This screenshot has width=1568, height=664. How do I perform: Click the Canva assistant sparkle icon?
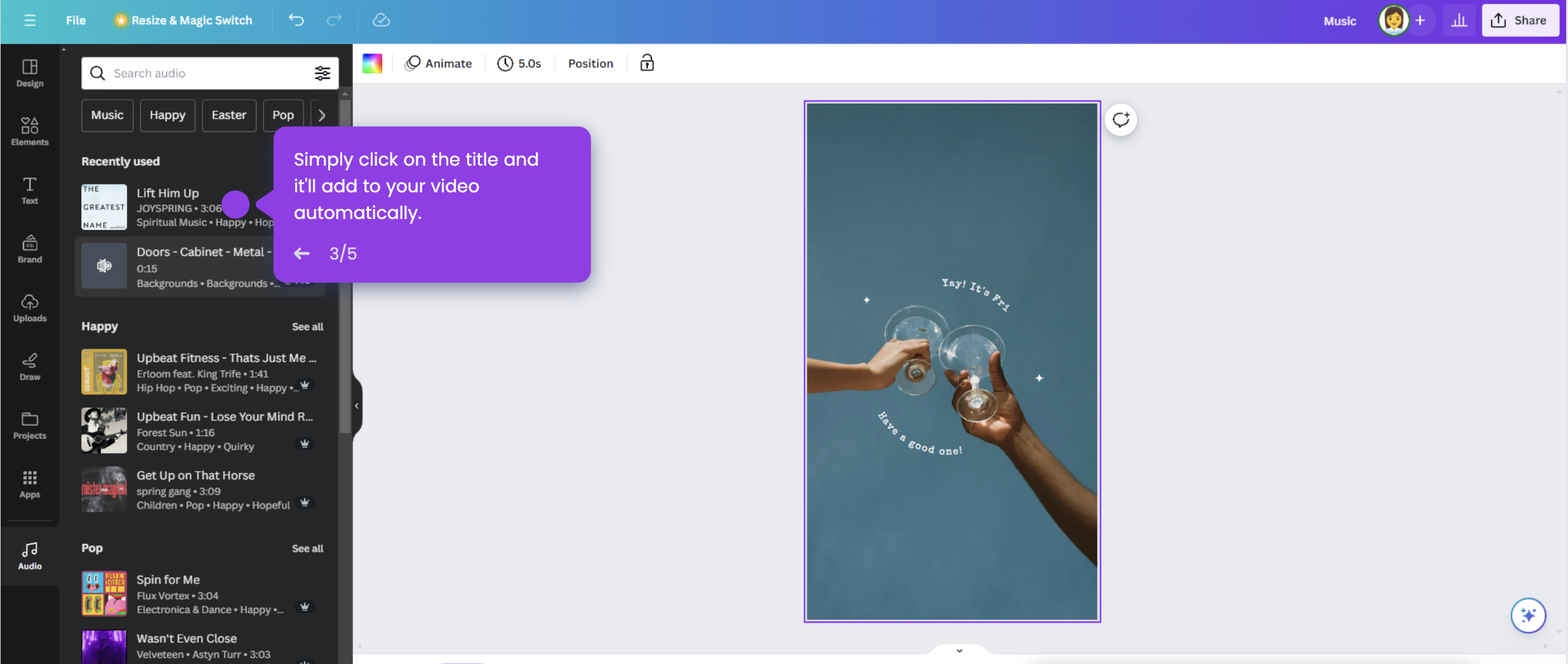(1529, 615)
